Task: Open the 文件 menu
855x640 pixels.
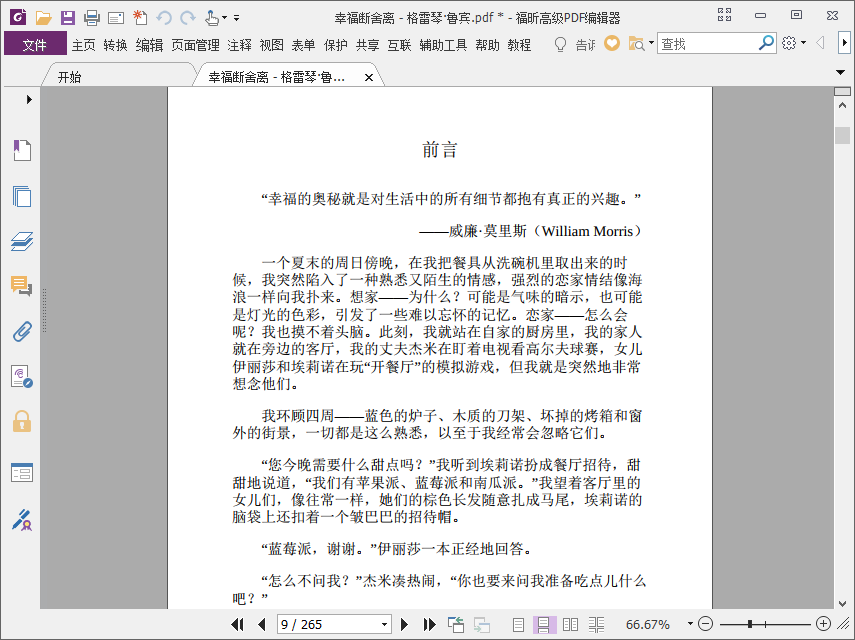Action: click(35, 45)
